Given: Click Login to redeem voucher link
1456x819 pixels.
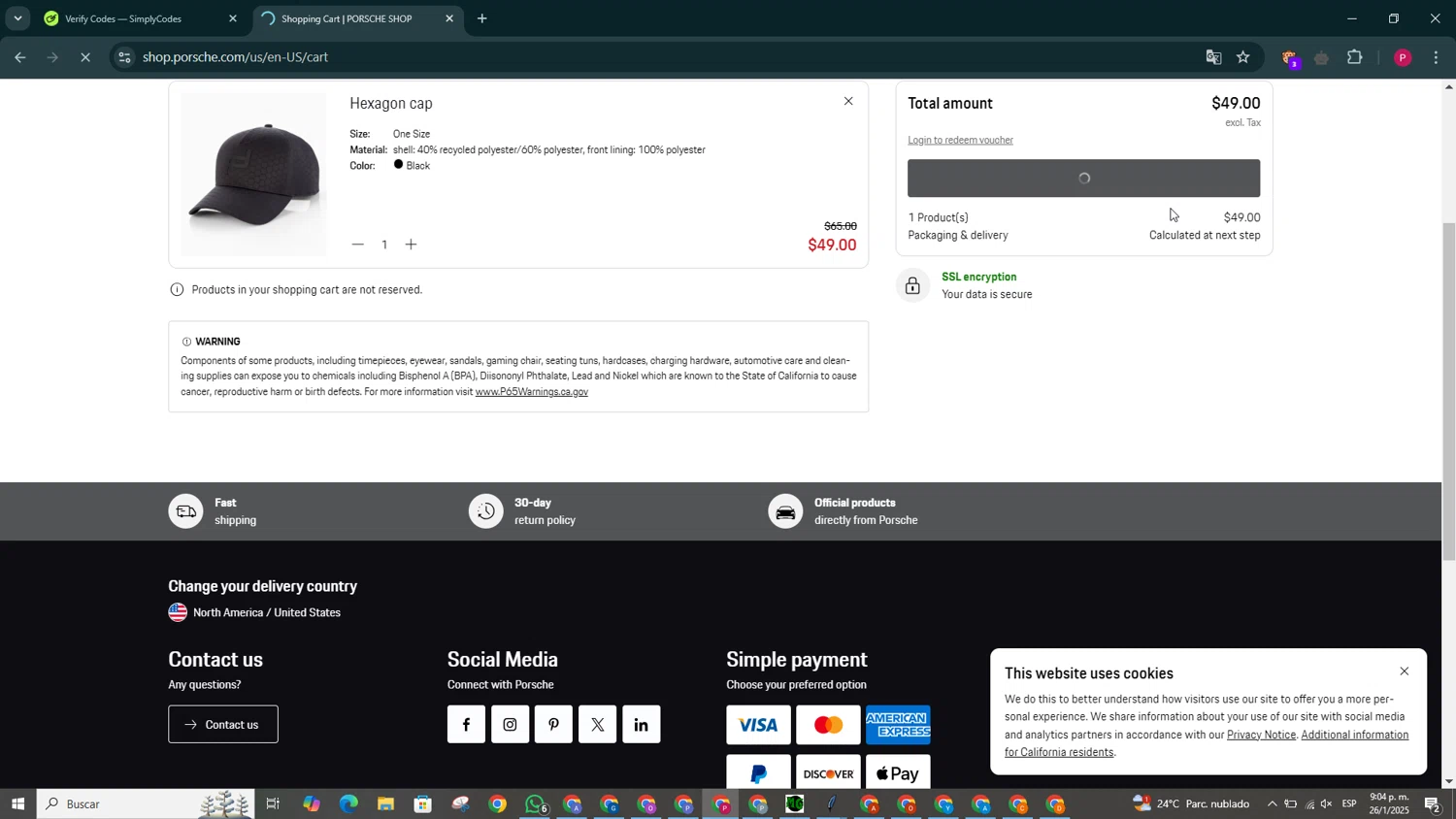Looking at the screenshot, I should (960, 140).
